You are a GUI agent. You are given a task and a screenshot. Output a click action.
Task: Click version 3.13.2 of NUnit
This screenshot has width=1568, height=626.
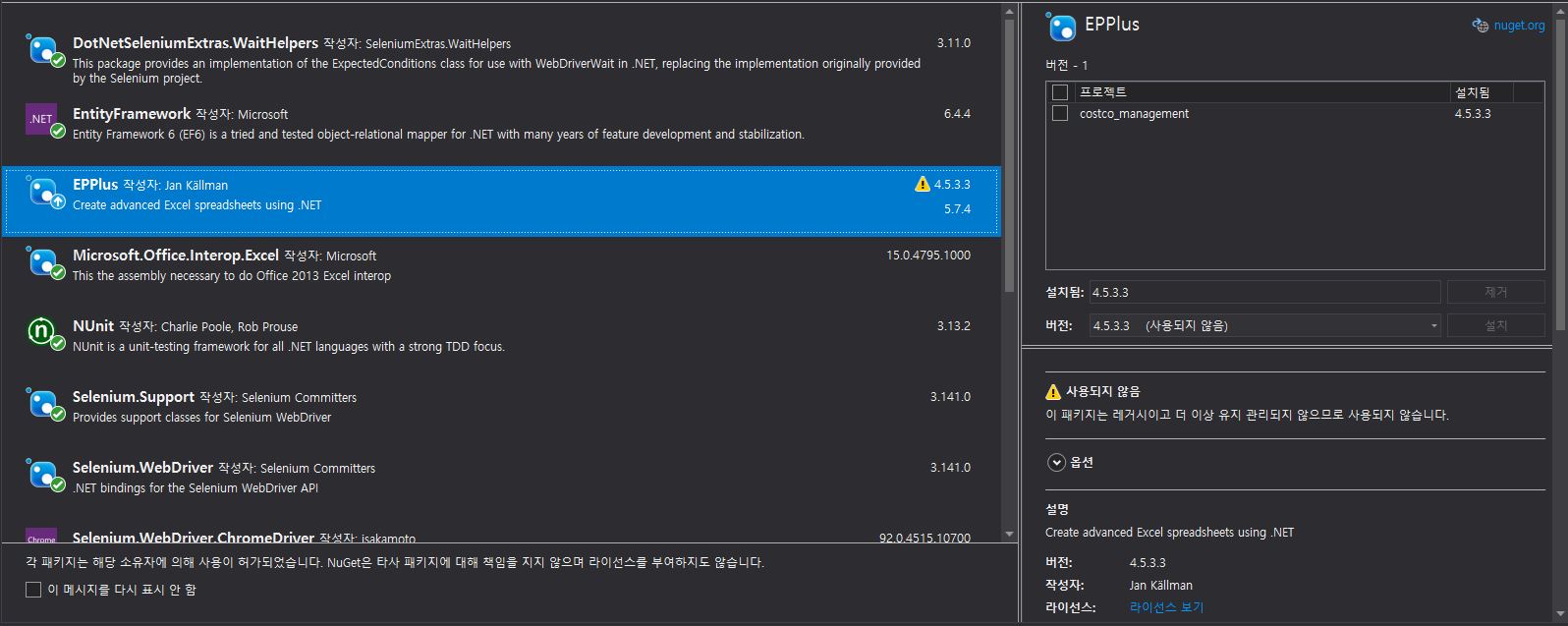[x=953, y=326]
